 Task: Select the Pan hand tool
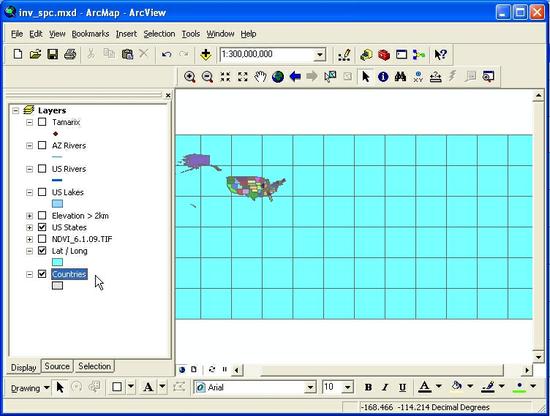point(260,77)
